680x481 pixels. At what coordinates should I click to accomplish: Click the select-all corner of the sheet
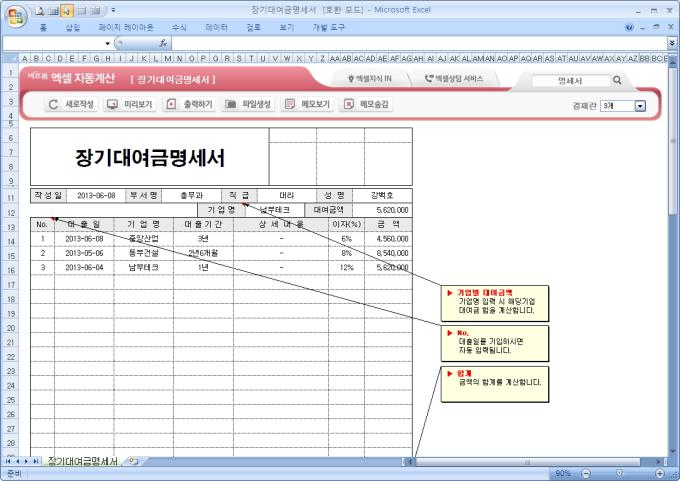coord(11,58)
